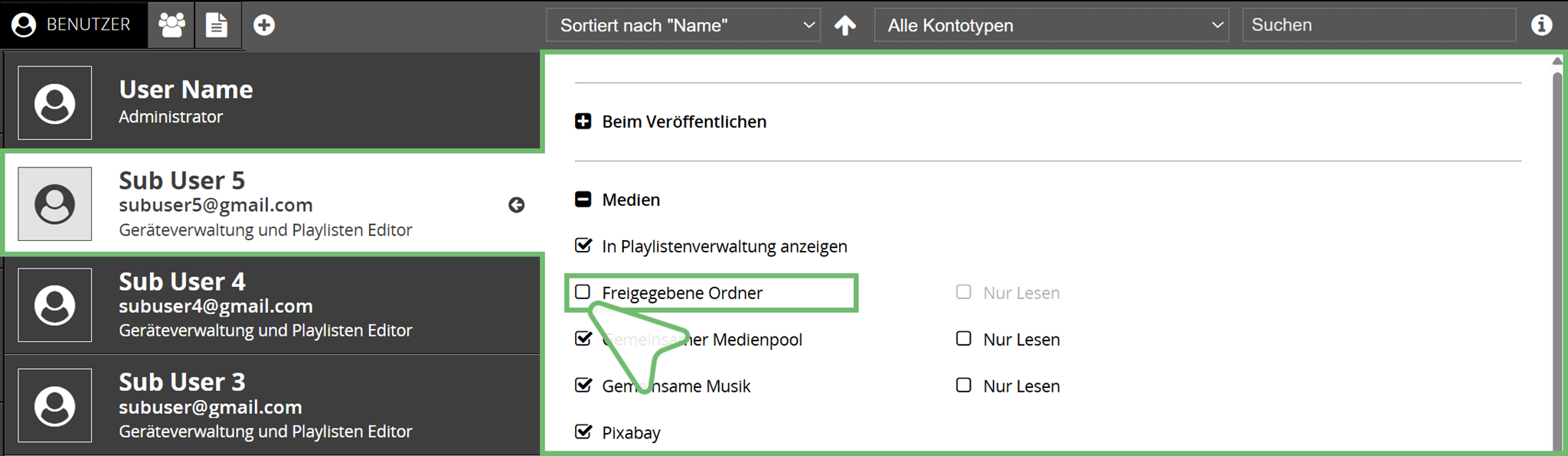Click the permissions panel vertical scrollbar
This screenshot has width=1568, height=456.
1557,252
